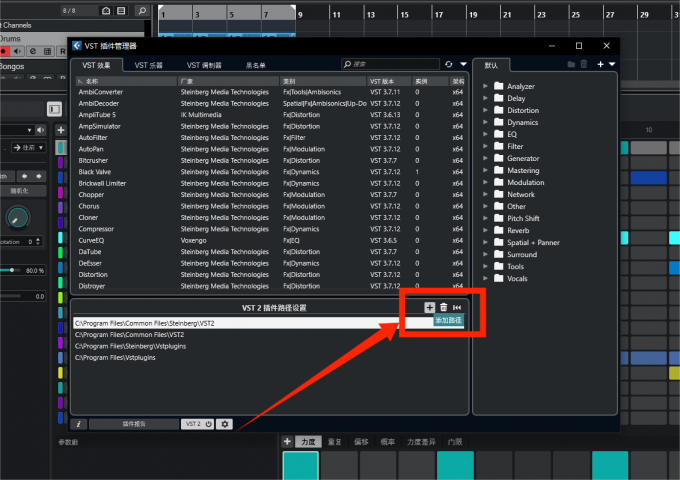680x480 pixels.
Task: Toggle record enable on Drums track
Action: 4,51
